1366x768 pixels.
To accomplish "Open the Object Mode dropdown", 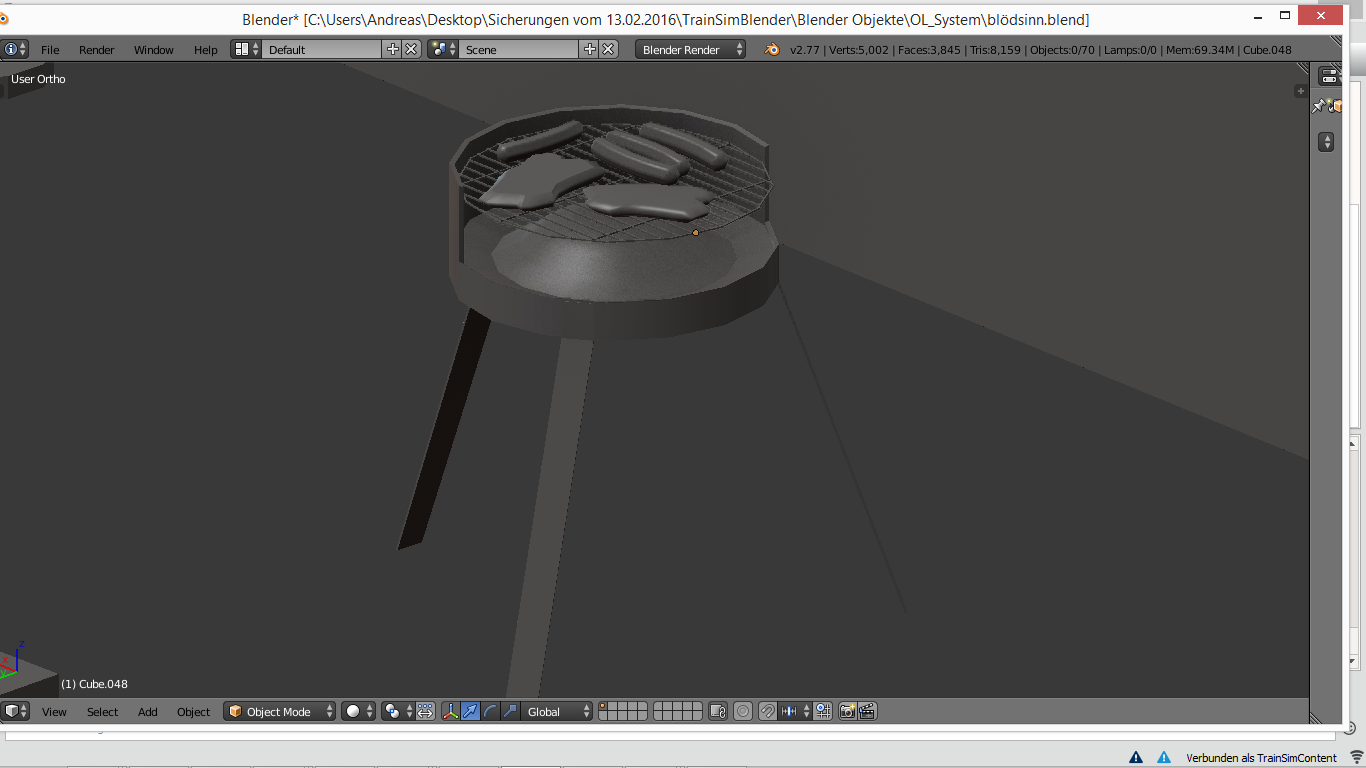I will (279, 711).
